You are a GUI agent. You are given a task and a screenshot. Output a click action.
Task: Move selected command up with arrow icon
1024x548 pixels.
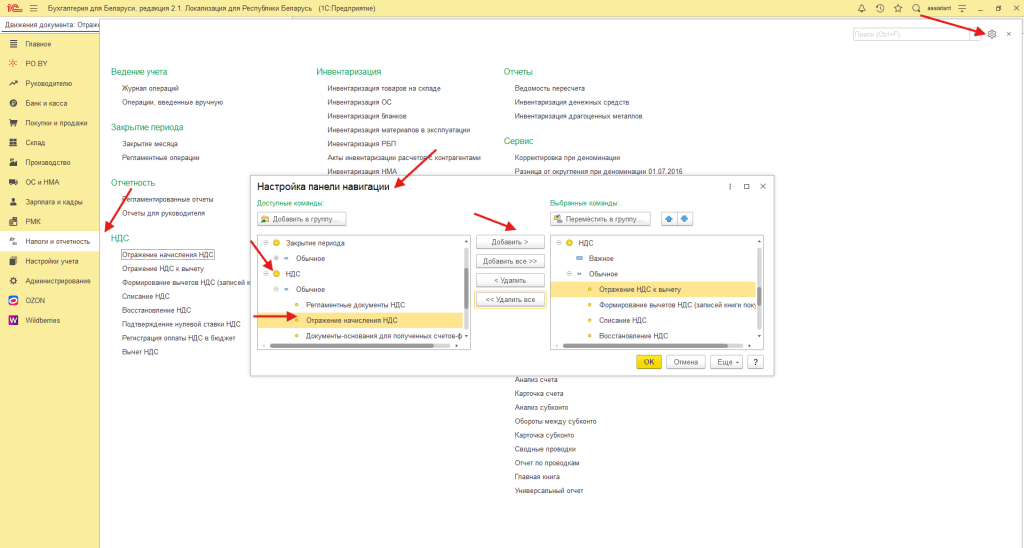coord(669,219)
